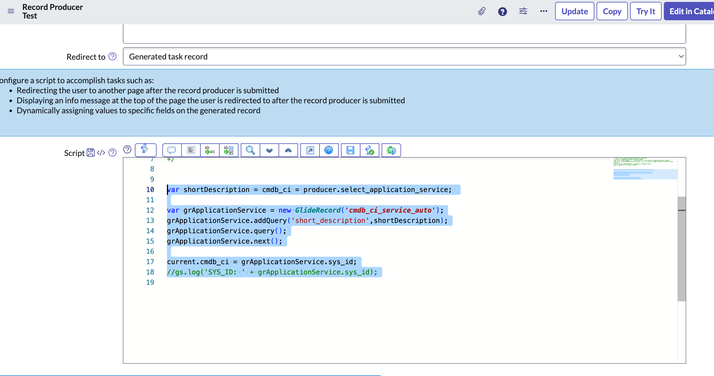The image size is (714, 376).
Task: Click the 'Script' field label
Action: tap(74, 153)
